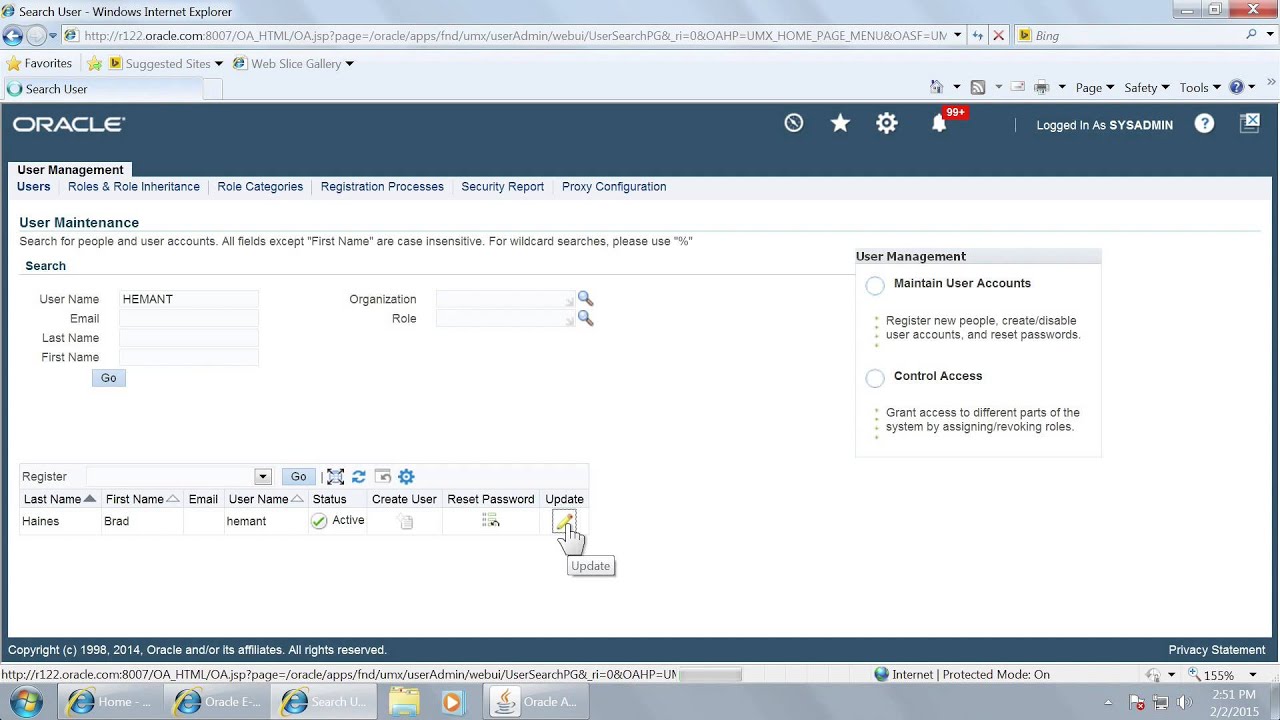Image resolution: width=1280 pixels, height=720 pixels.
Task: Click Add to Favorites bar star icon
Action: pos(94,63)
